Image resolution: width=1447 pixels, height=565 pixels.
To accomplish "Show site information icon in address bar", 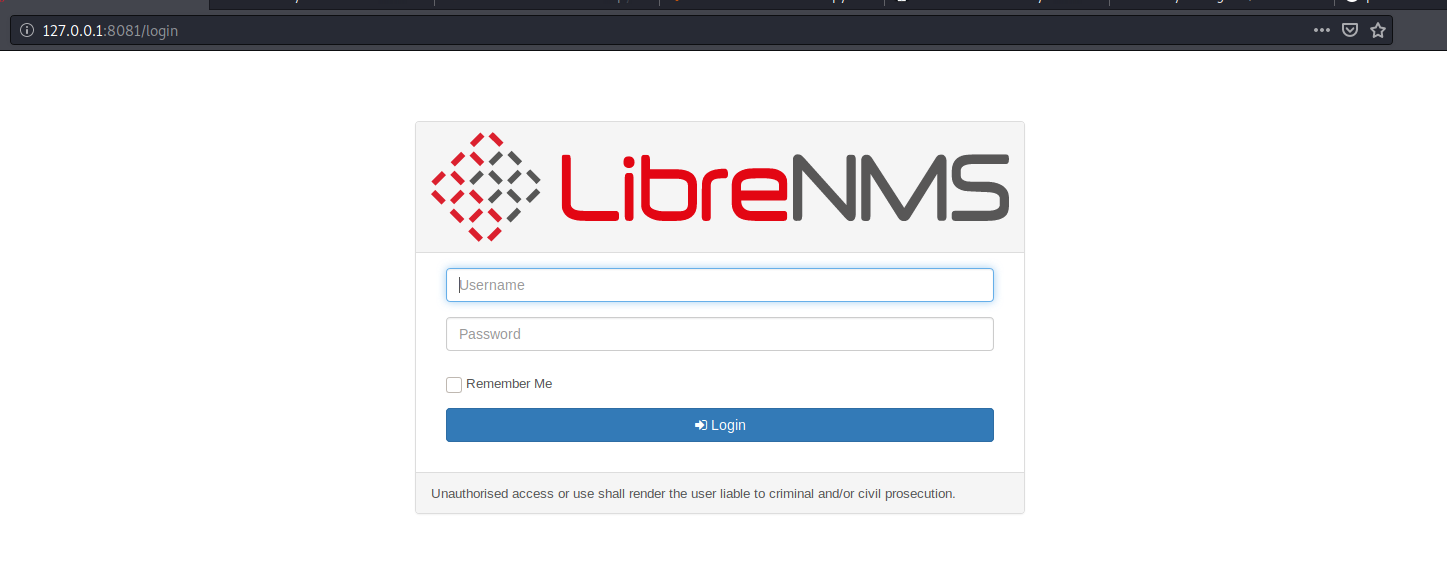I will point(27,31).
